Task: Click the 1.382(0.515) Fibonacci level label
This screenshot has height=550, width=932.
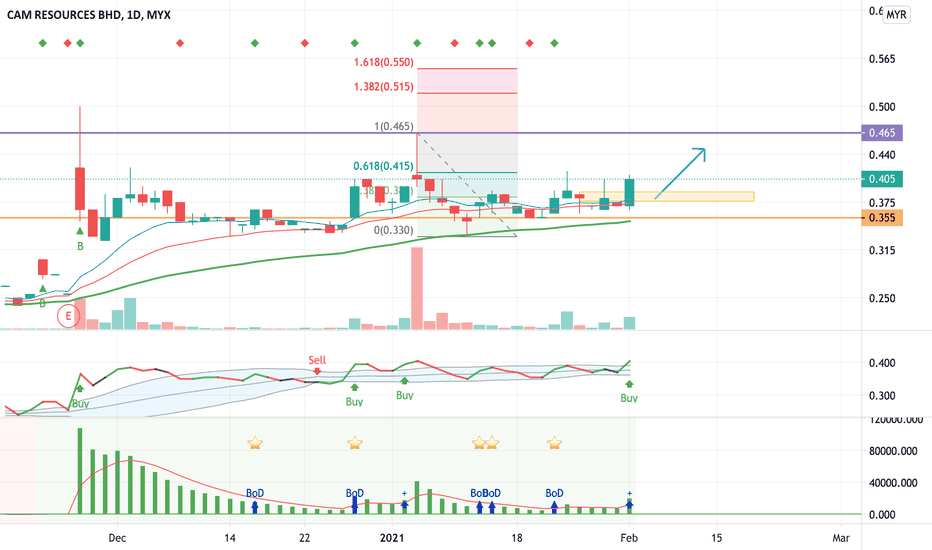Action: click(383, 87)
